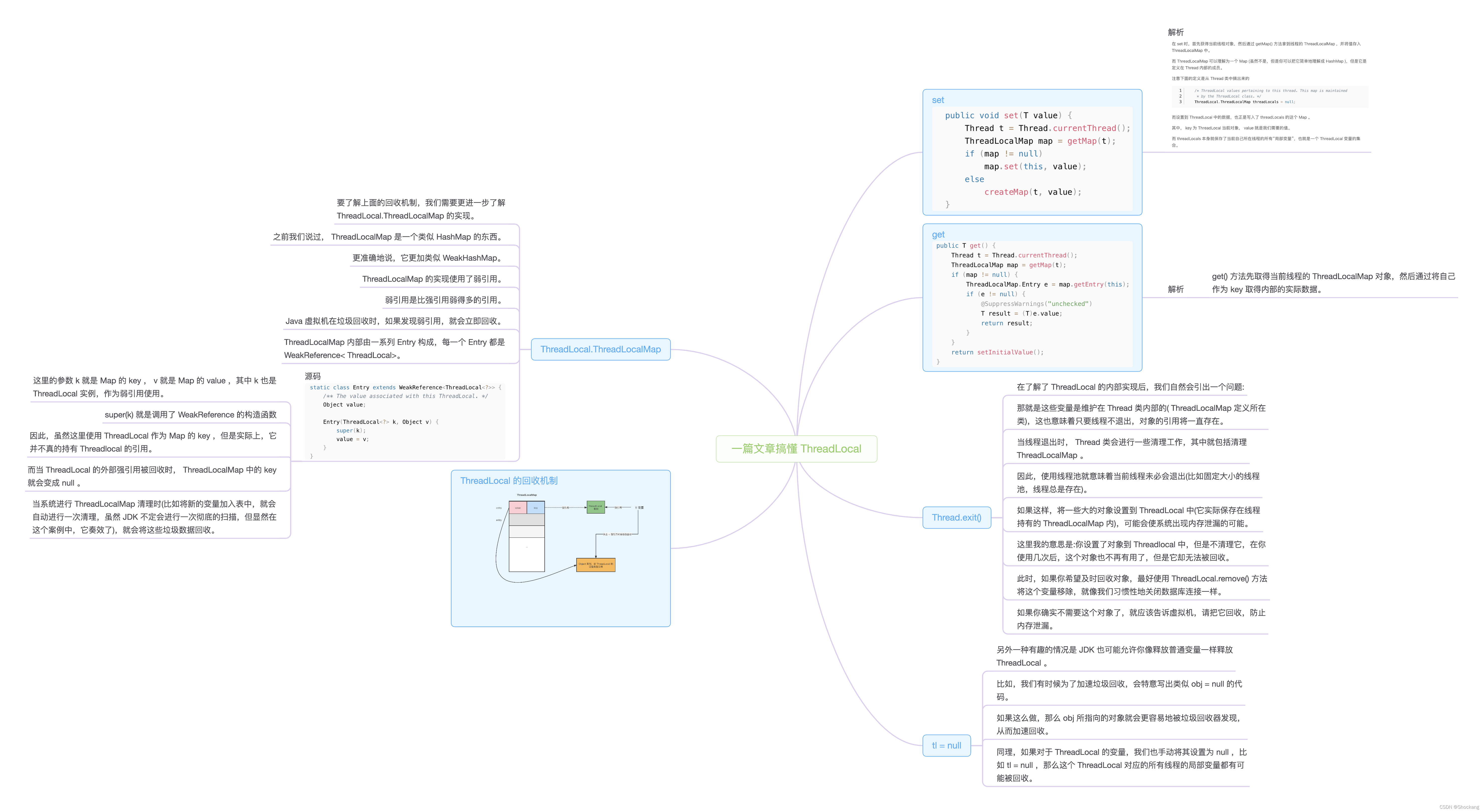Click the set code block node
Image resolution: width=1483 pixels, height=812 pixels.
(x=1032, y=152)
